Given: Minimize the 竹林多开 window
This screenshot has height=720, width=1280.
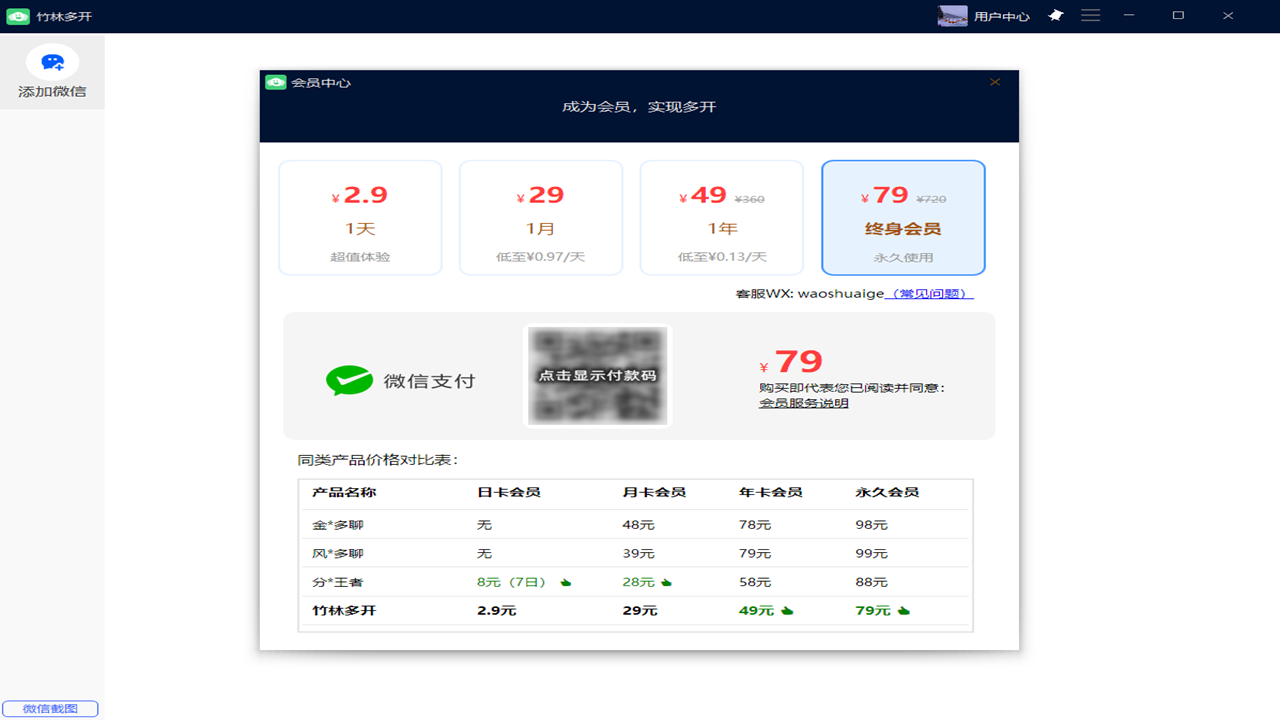Looking at the screenshot, I should pos(1128,16).
